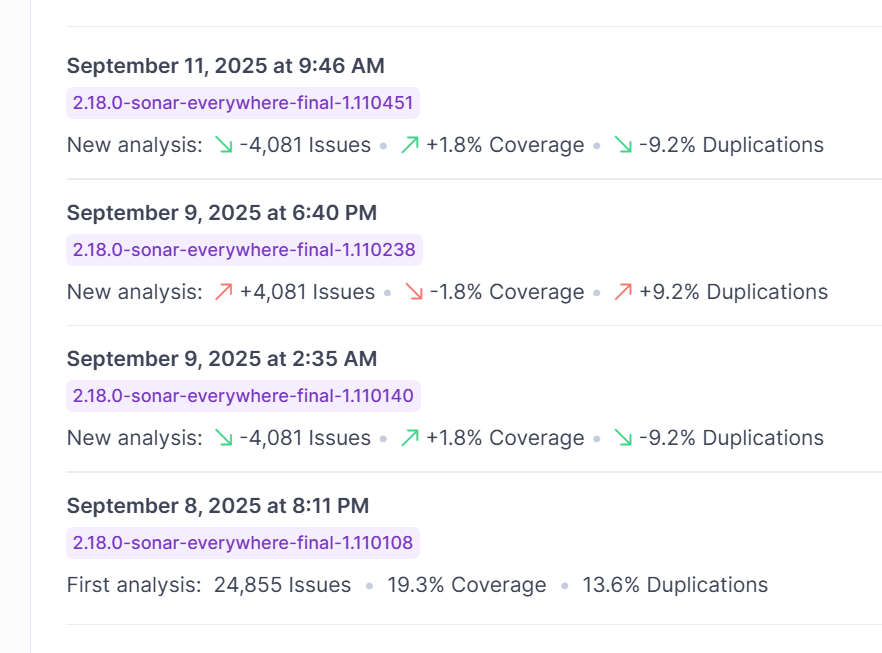Select the September 11, 2025 at 9:46 AM heading
882x653 pixels.
225,66
